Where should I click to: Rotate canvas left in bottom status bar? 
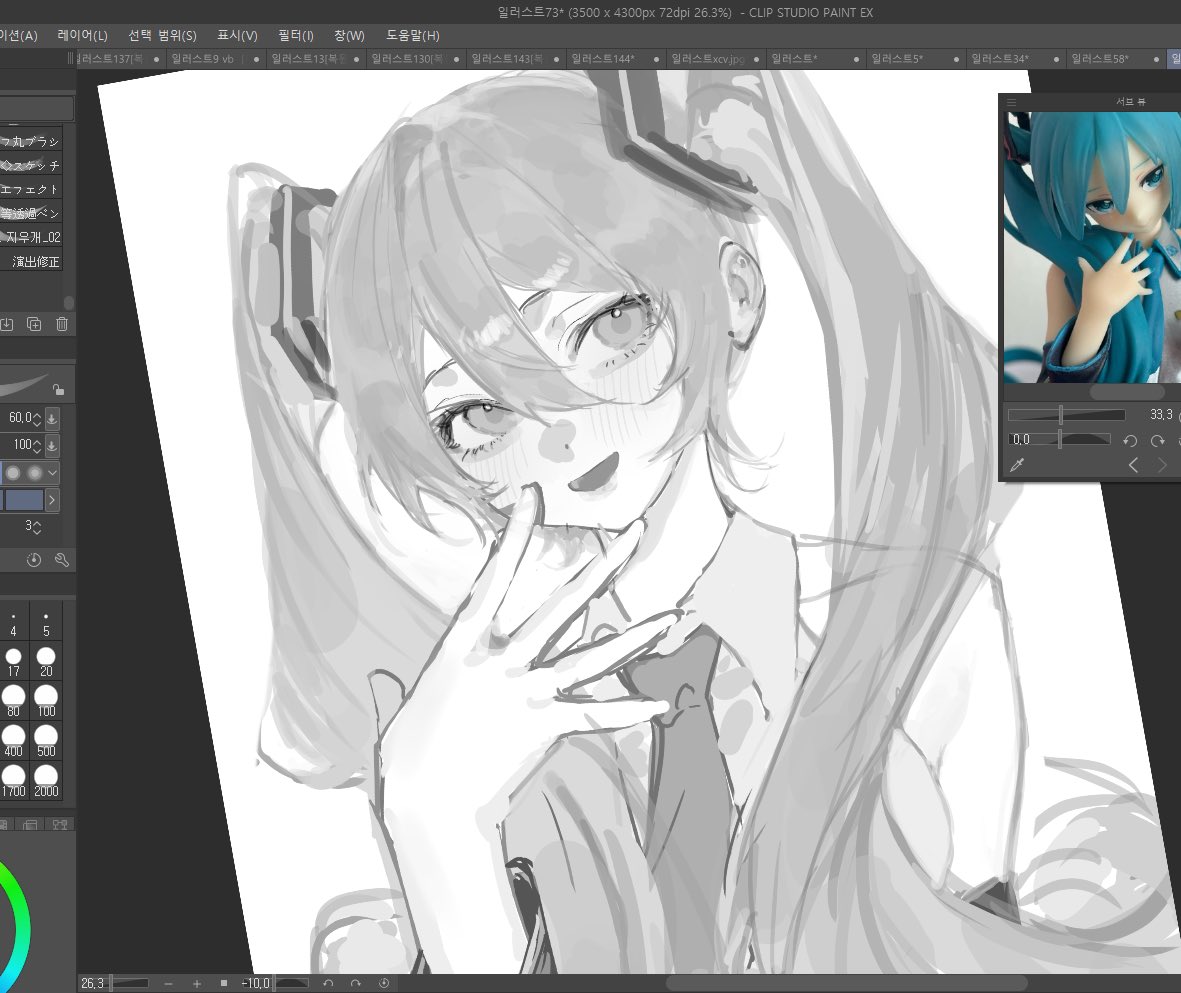[328, 983]
